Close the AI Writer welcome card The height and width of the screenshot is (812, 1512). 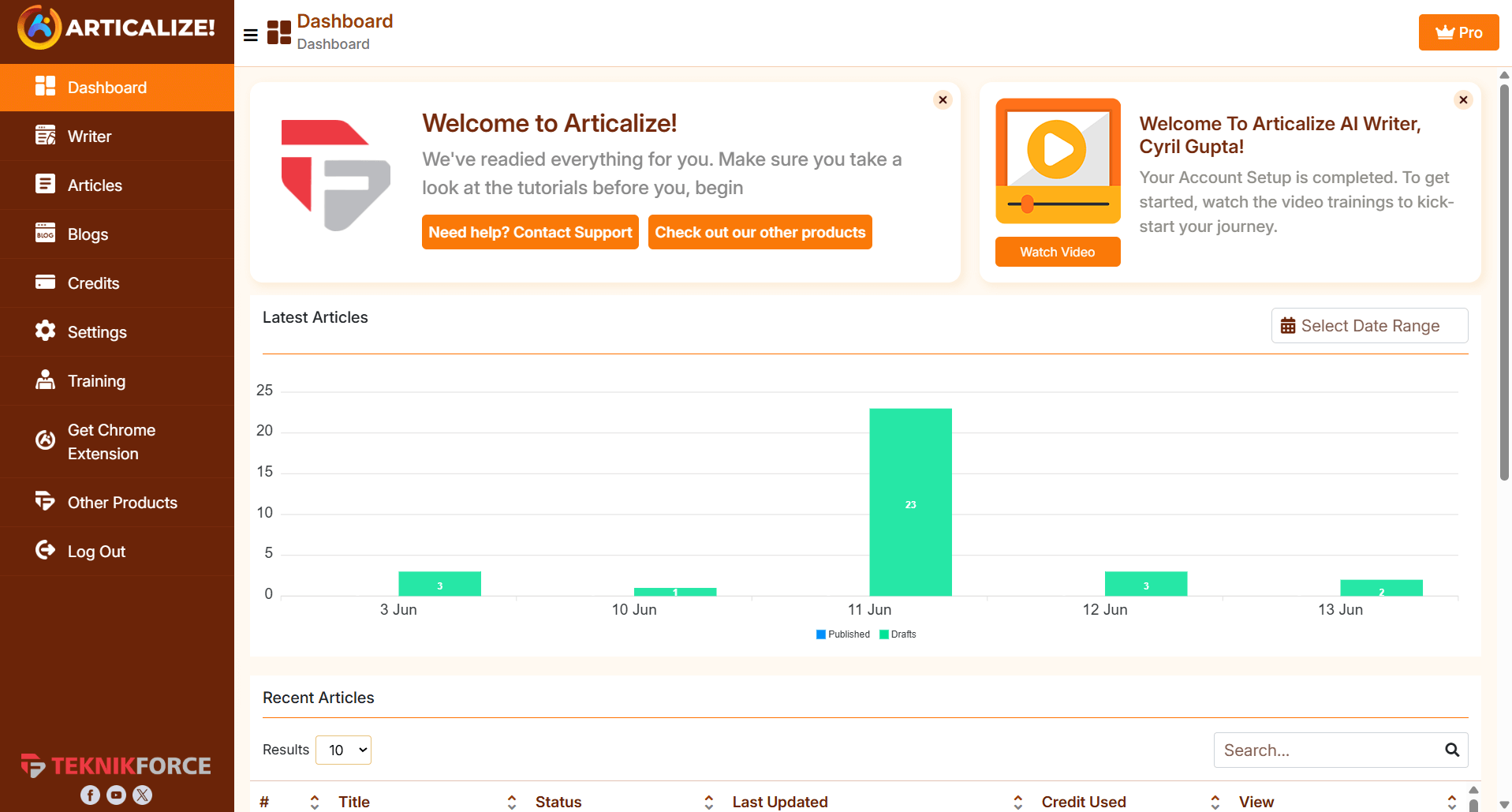click(1463, 100)
